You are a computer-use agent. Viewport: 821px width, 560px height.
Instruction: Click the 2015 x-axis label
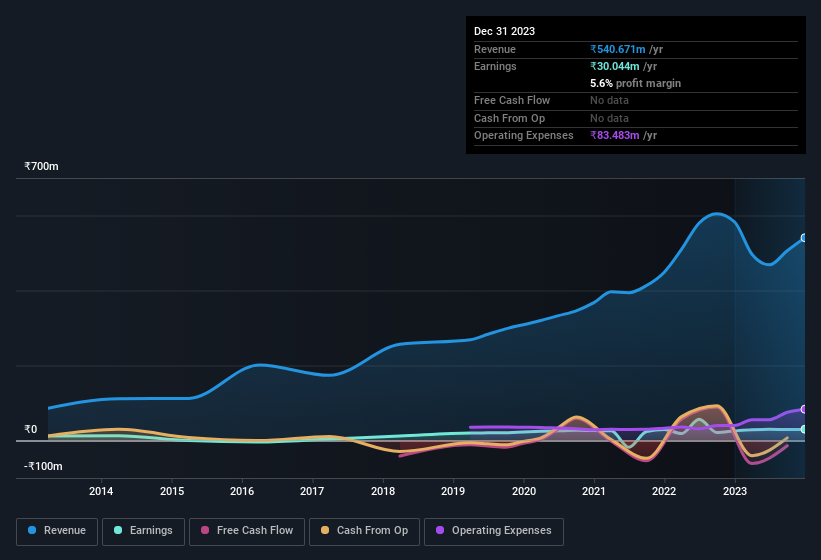pyautogui.click(x=172, y=491)
